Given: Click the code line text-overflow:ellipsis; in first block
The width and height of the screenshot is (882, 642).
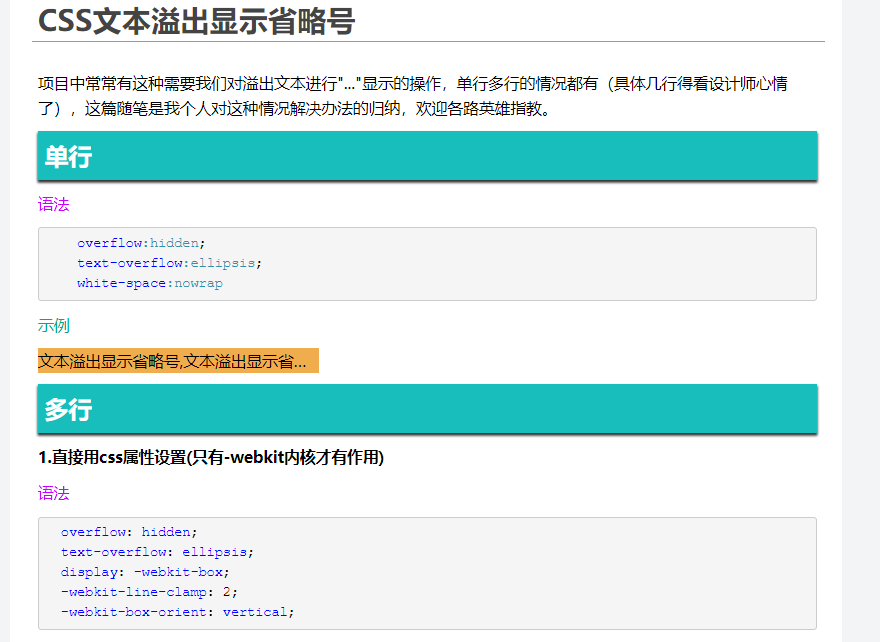Looking at the screenshot, I should pos(169,263).
